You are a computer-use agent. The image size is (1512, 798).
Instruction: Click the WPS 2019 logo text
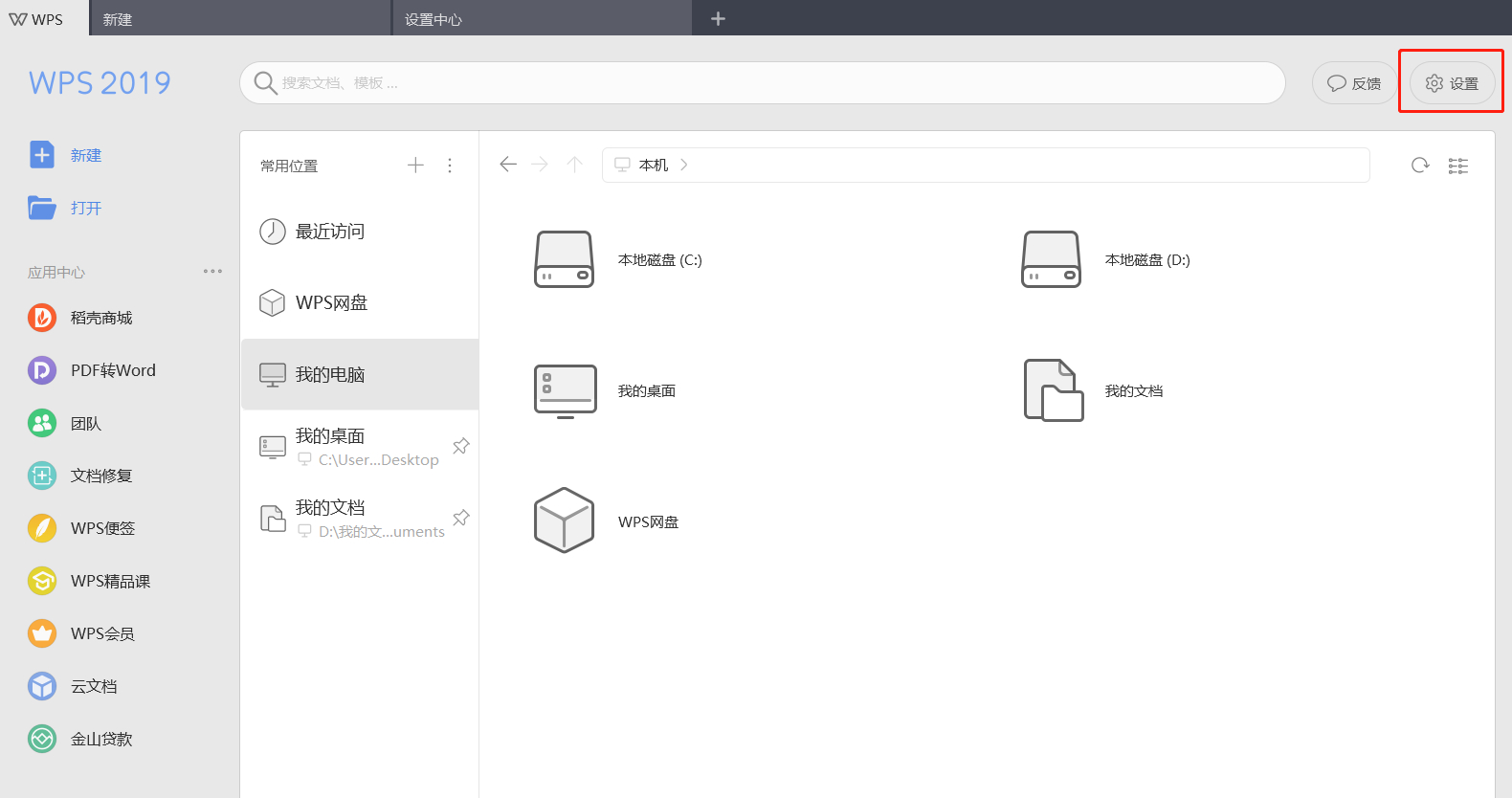pos(100,83)
